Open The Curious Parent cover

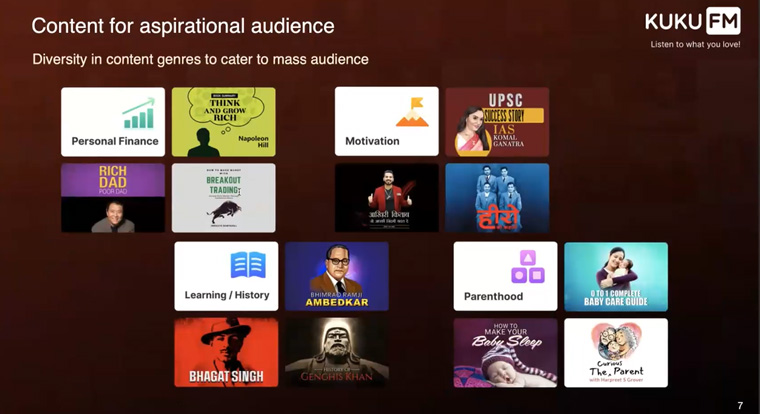(x=616, y=352)
